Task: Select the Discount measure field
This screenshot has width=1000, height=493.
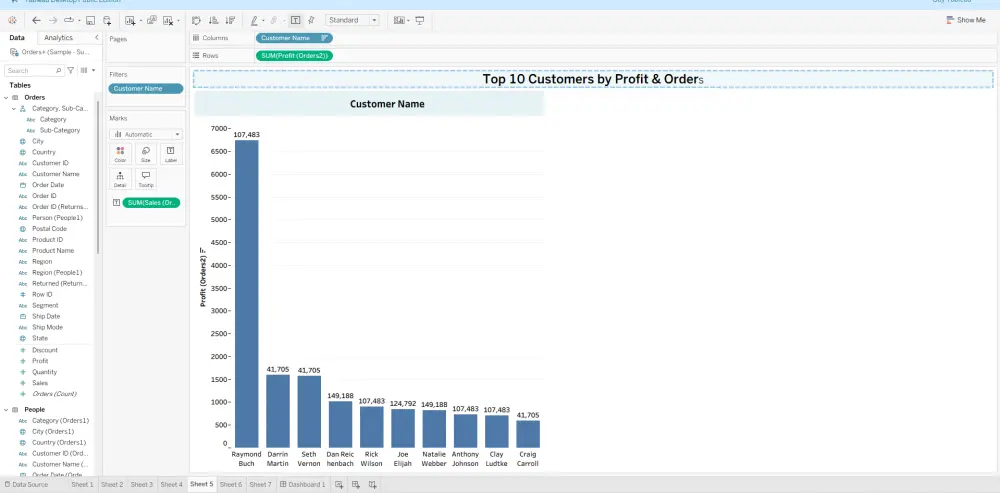Action: [x=45, y=350]
